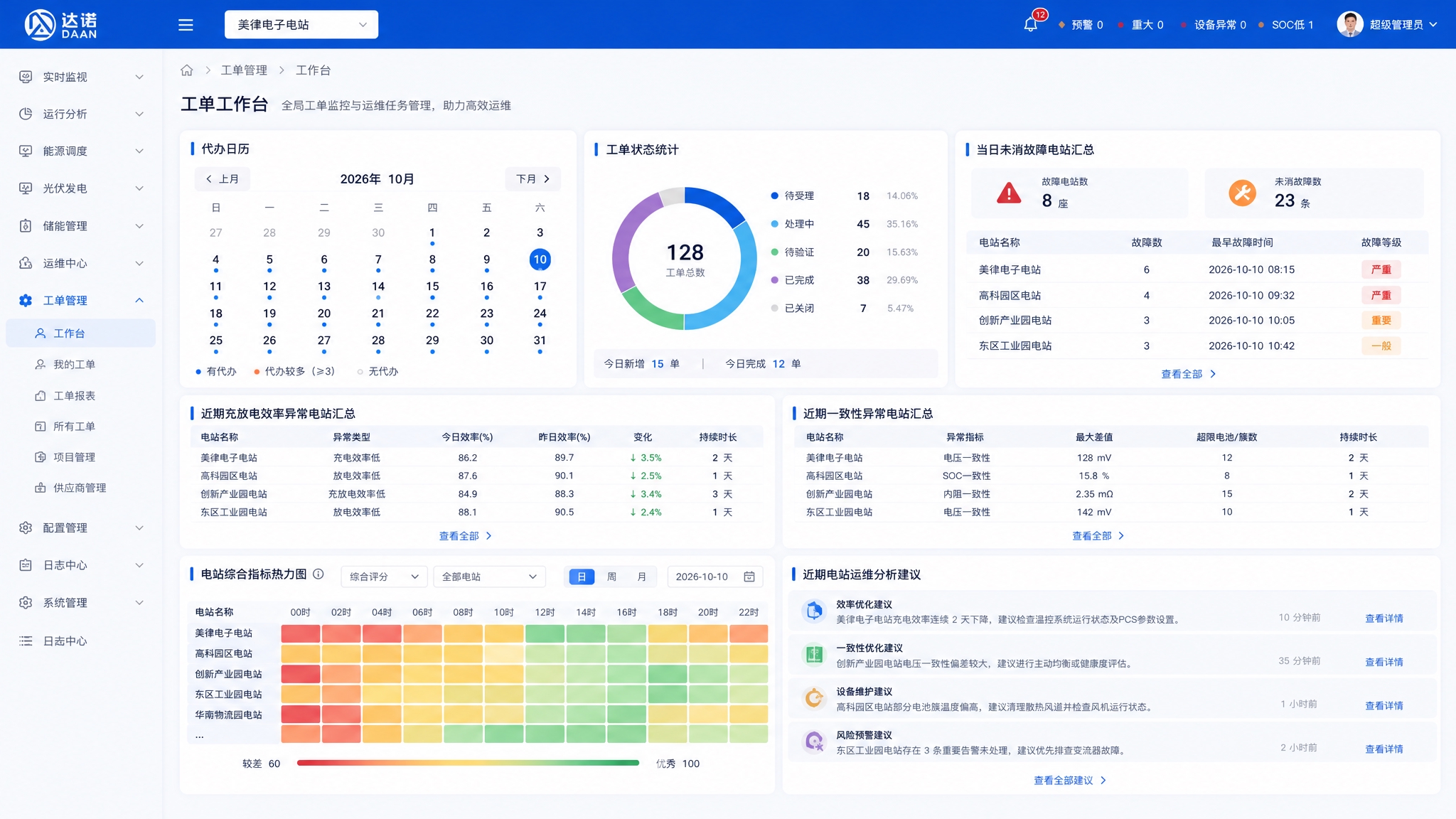Image resolution: width=1456 pixels, height=819 pixels.
Task: Toggle 待受理 legend in the donut chart
Action: [x=793, y=196]
